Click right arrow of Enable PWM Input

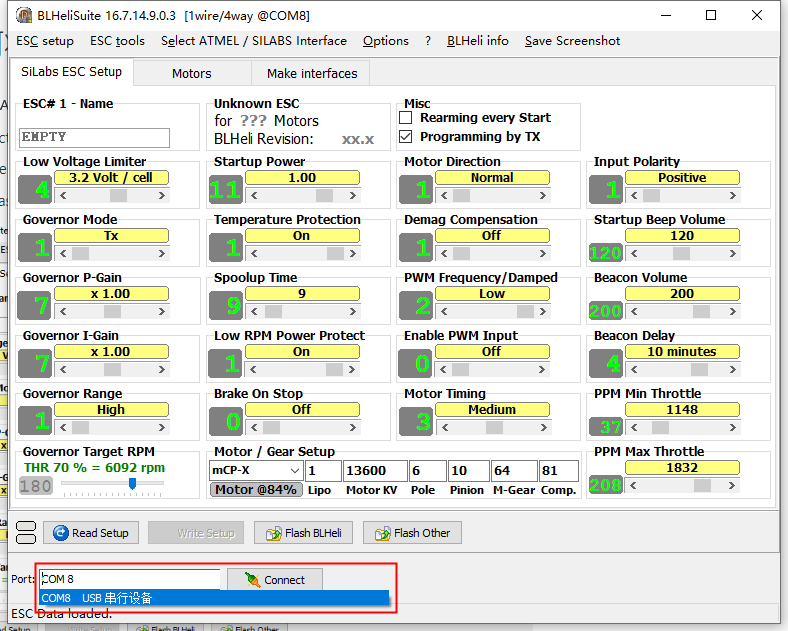pyautogui.click(x=542, y=369)
